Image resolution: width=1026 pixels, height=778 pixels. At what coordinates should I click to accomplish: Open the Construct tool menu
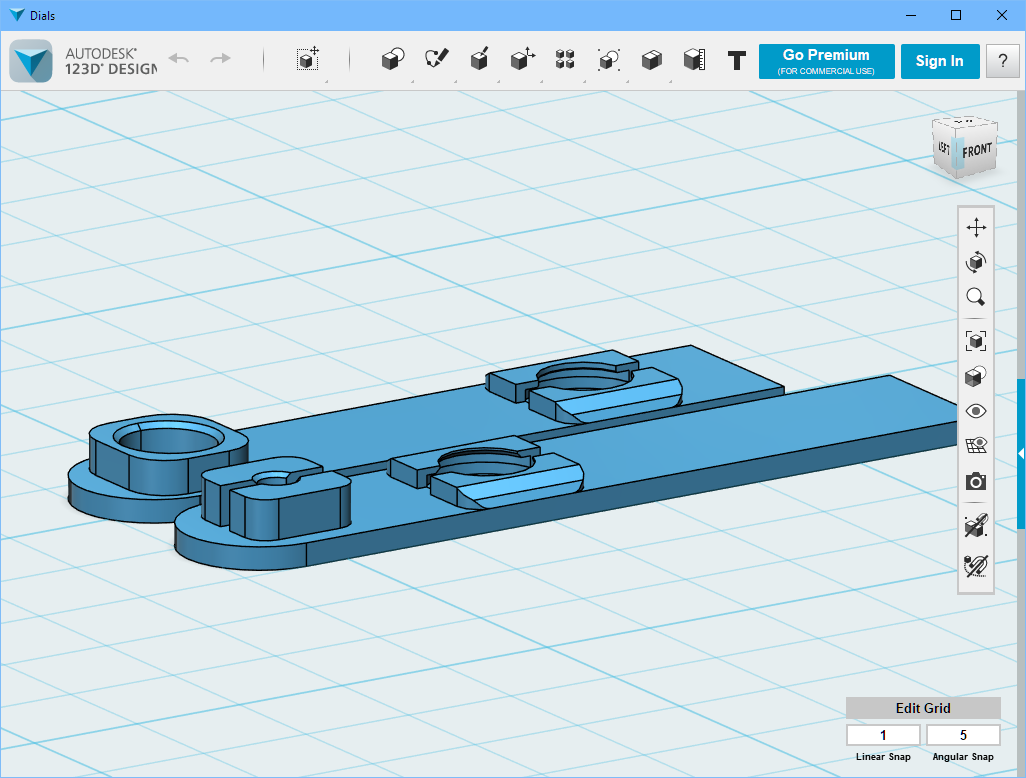pyautogui.click(x=479, y=60)
